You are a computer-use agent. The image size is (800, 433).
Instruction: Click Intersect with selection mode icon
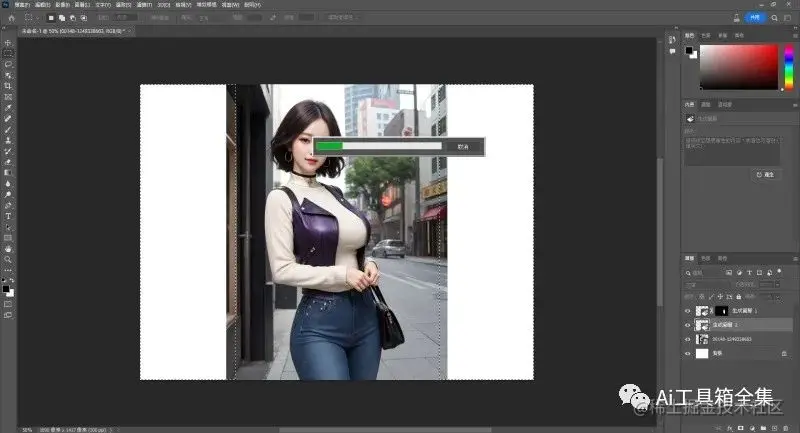[x=84, y=18]
